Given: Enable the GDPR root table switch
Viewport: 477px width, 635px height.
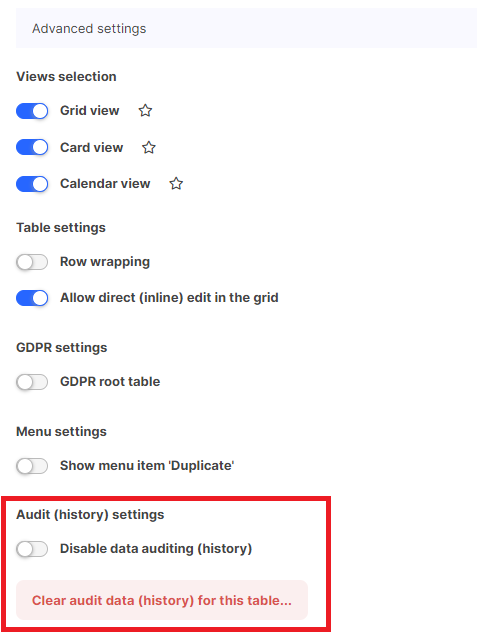Looking at the screenshot, I should (32, 382).
